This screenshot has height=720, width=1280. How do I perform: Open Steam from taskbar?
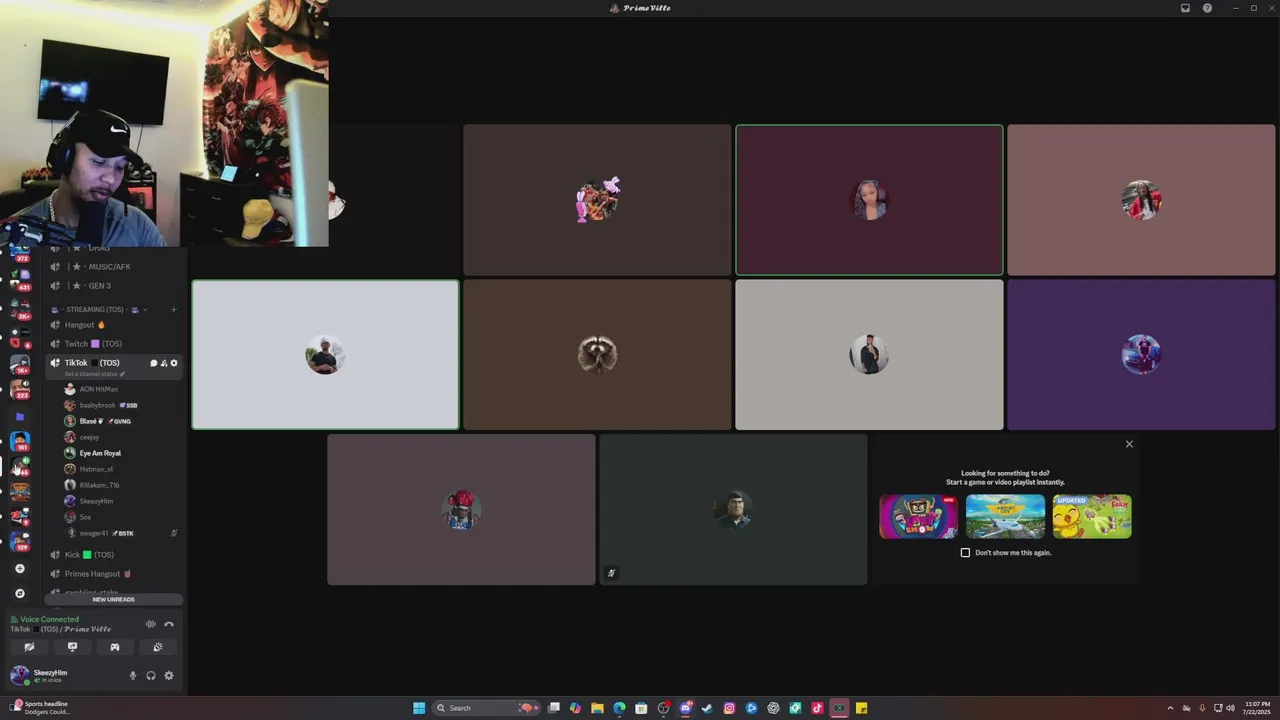click(x=707, y=708)
